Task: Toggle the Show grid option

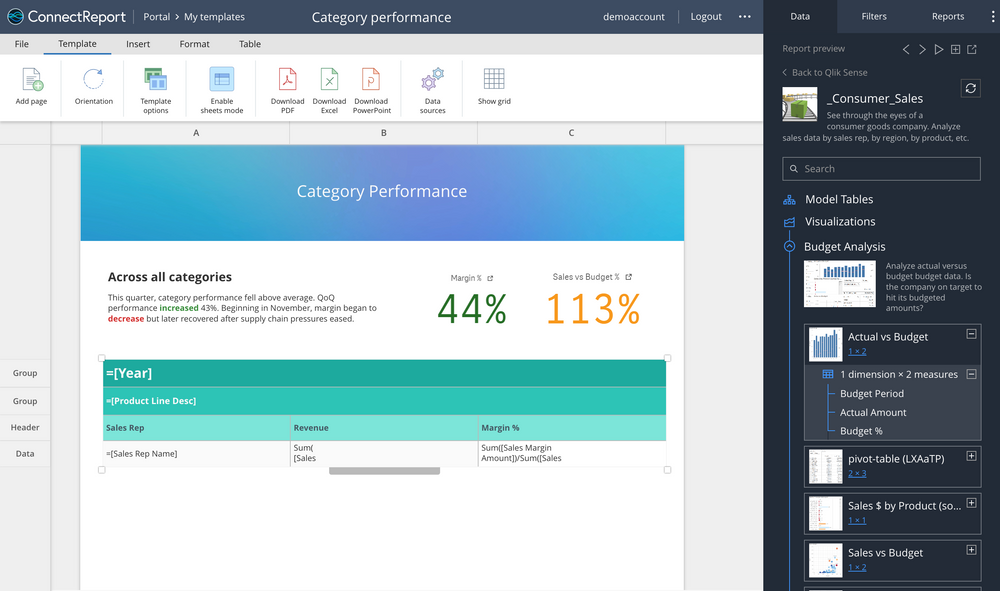Action: pos(493,88)
